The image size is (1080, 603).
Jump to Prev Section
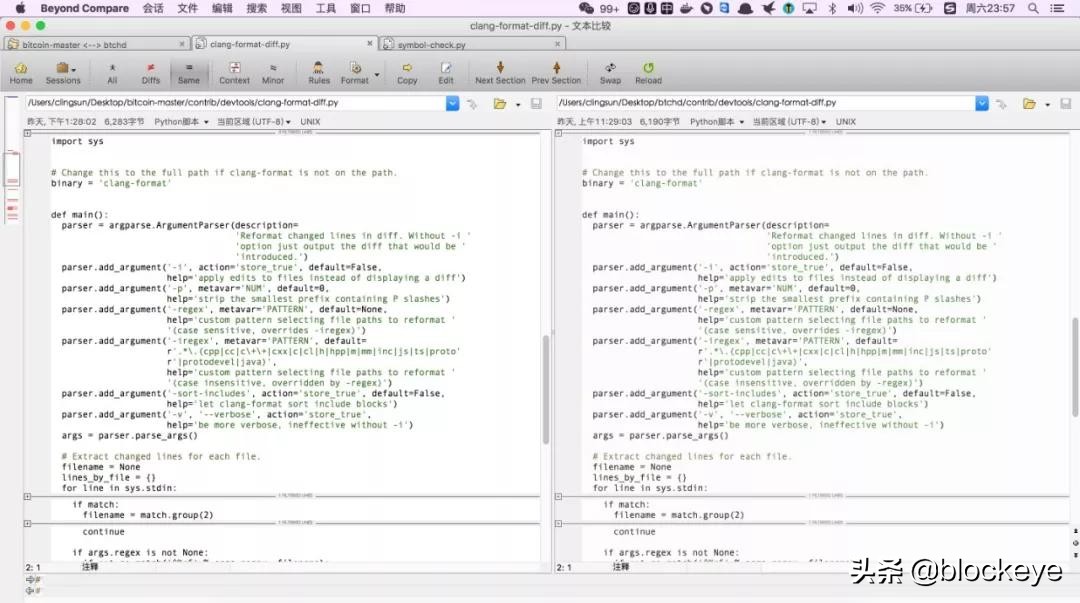556,73
